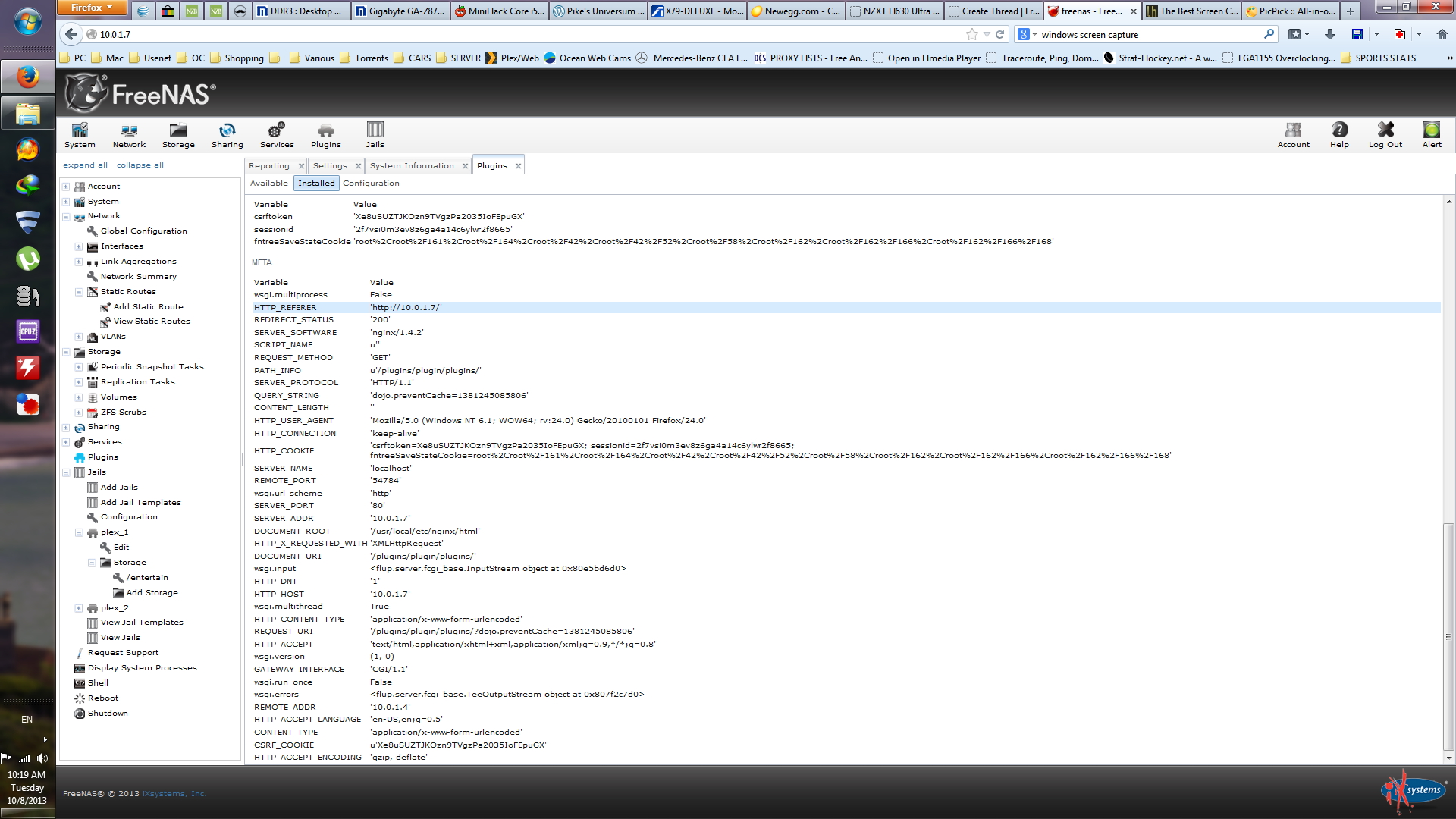
Task: Expand the Sharing tree node
Action: [x=66, y=428]
